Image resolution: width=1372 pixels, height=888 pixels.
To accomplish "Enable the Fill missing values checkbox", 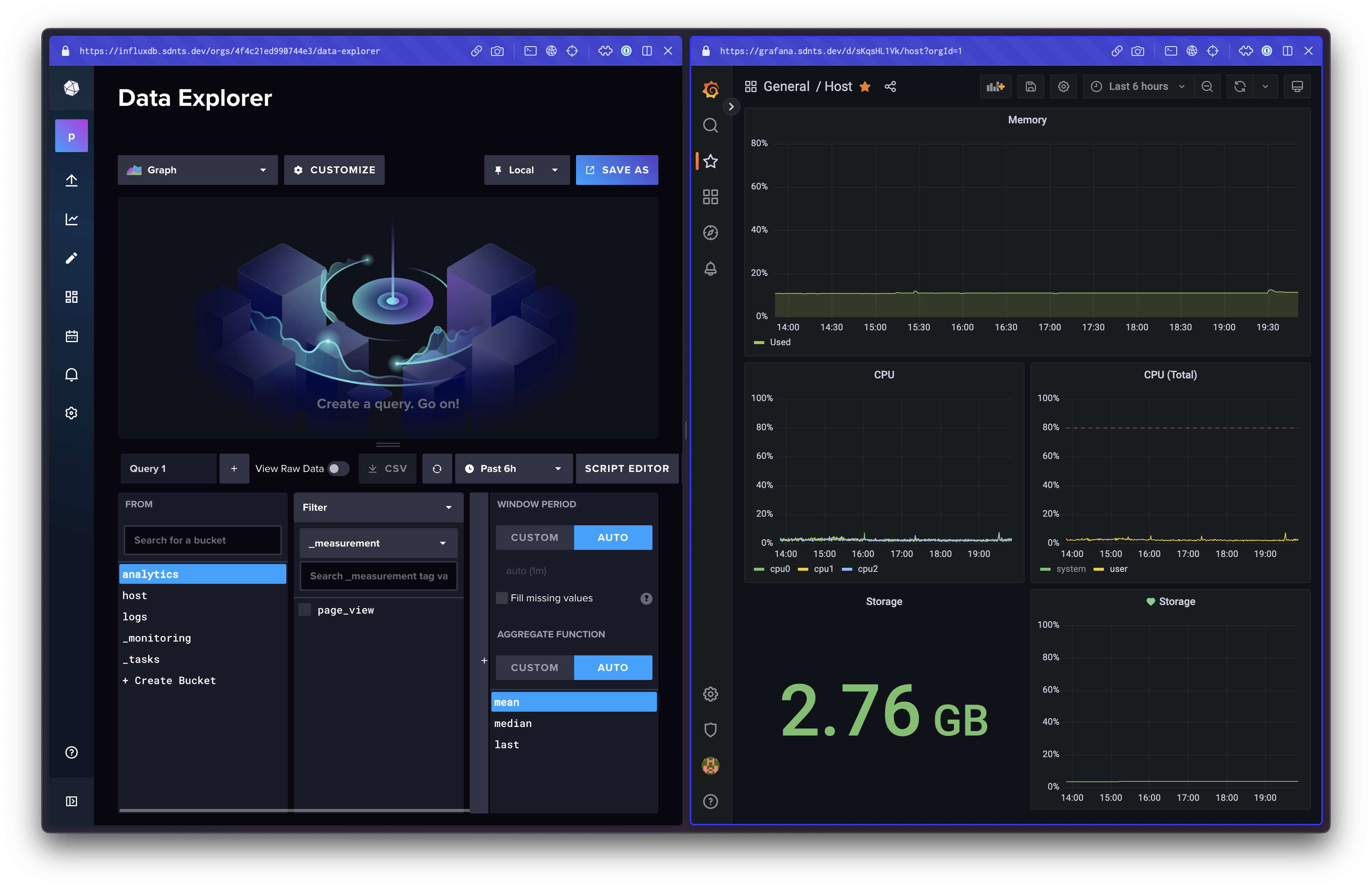I will click(x=501, y=598).
